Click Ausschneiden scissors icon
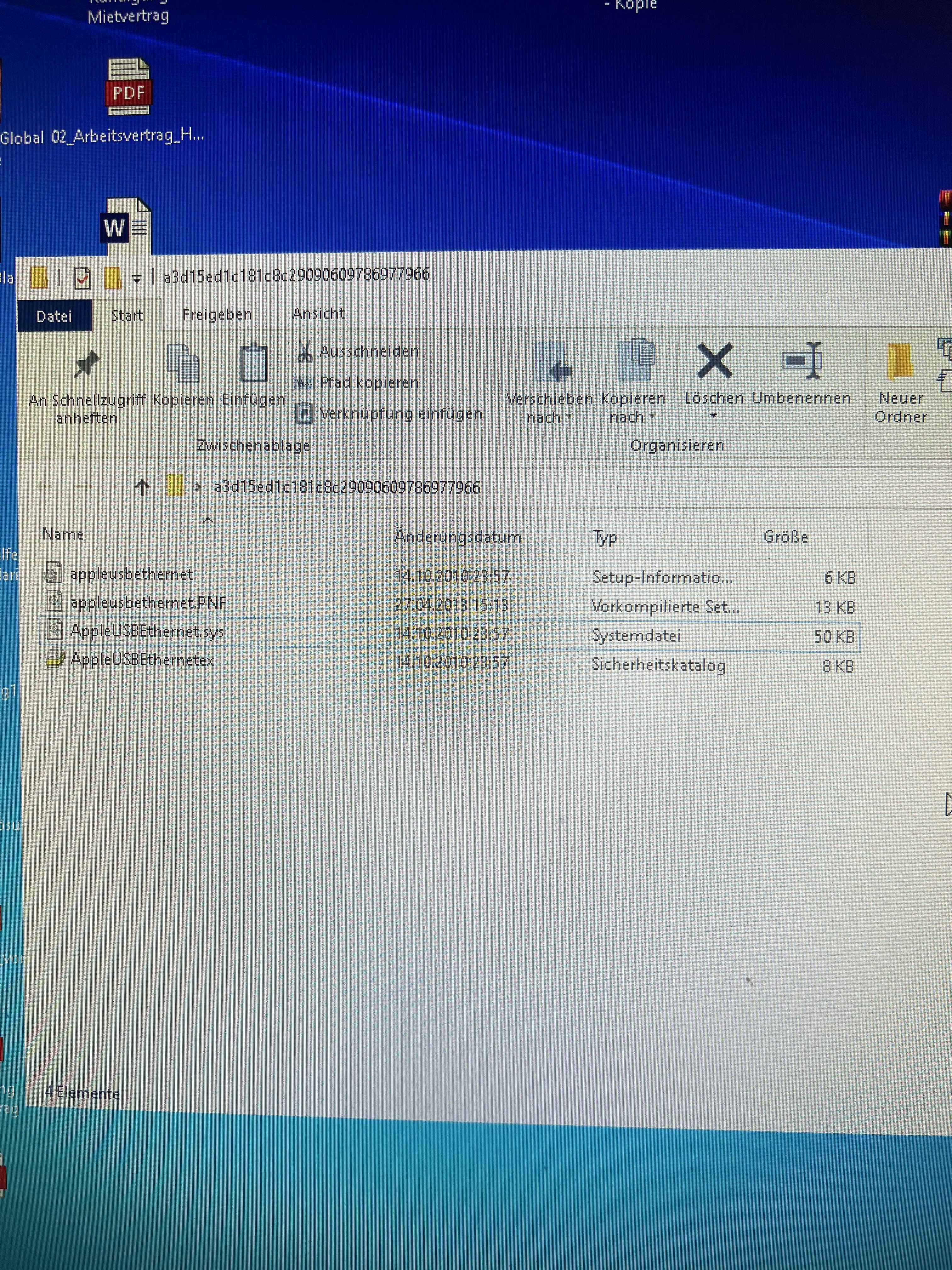Screen dimensions: 952x1270 click(305, 352)
